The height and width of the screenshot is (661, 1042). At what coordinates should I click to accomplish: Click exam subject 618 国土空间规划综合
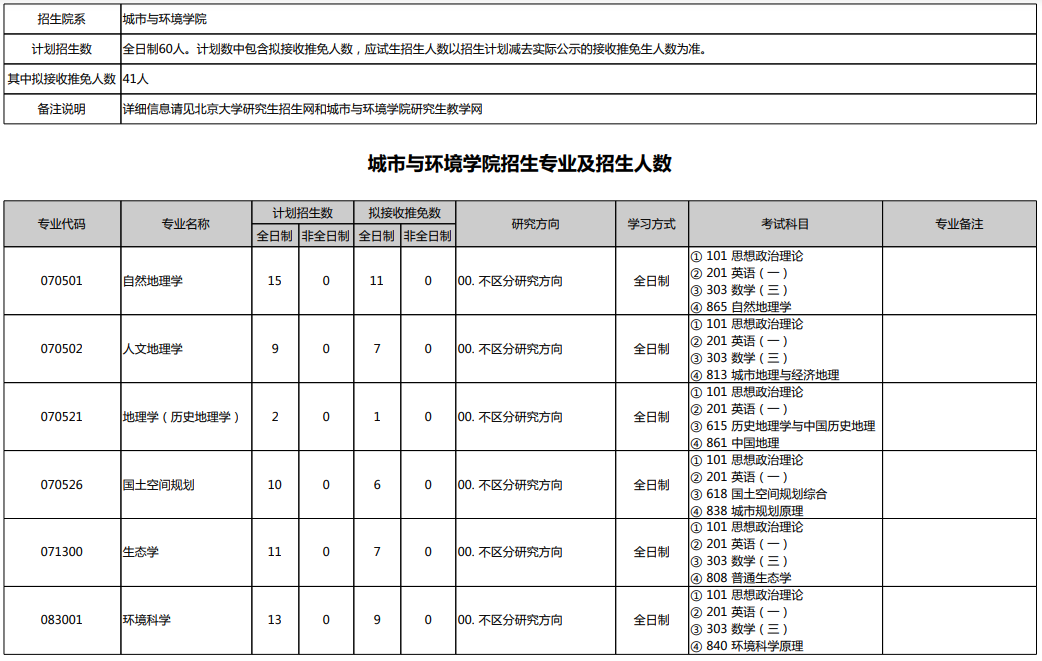pyautogui.click(x=759, y=494)
